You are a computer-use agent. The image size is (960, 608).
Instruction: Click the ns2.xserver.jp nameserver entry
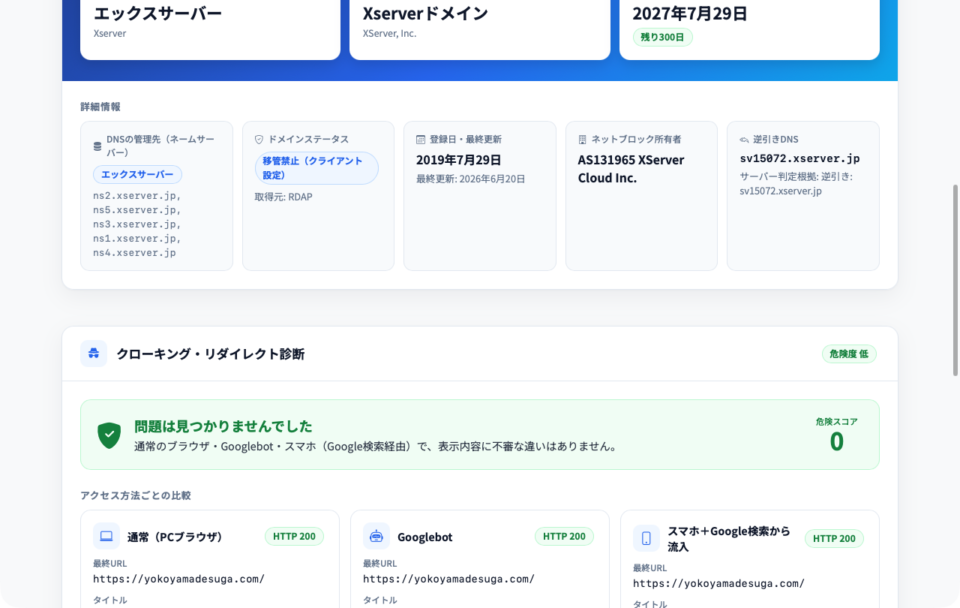point(137,196)
